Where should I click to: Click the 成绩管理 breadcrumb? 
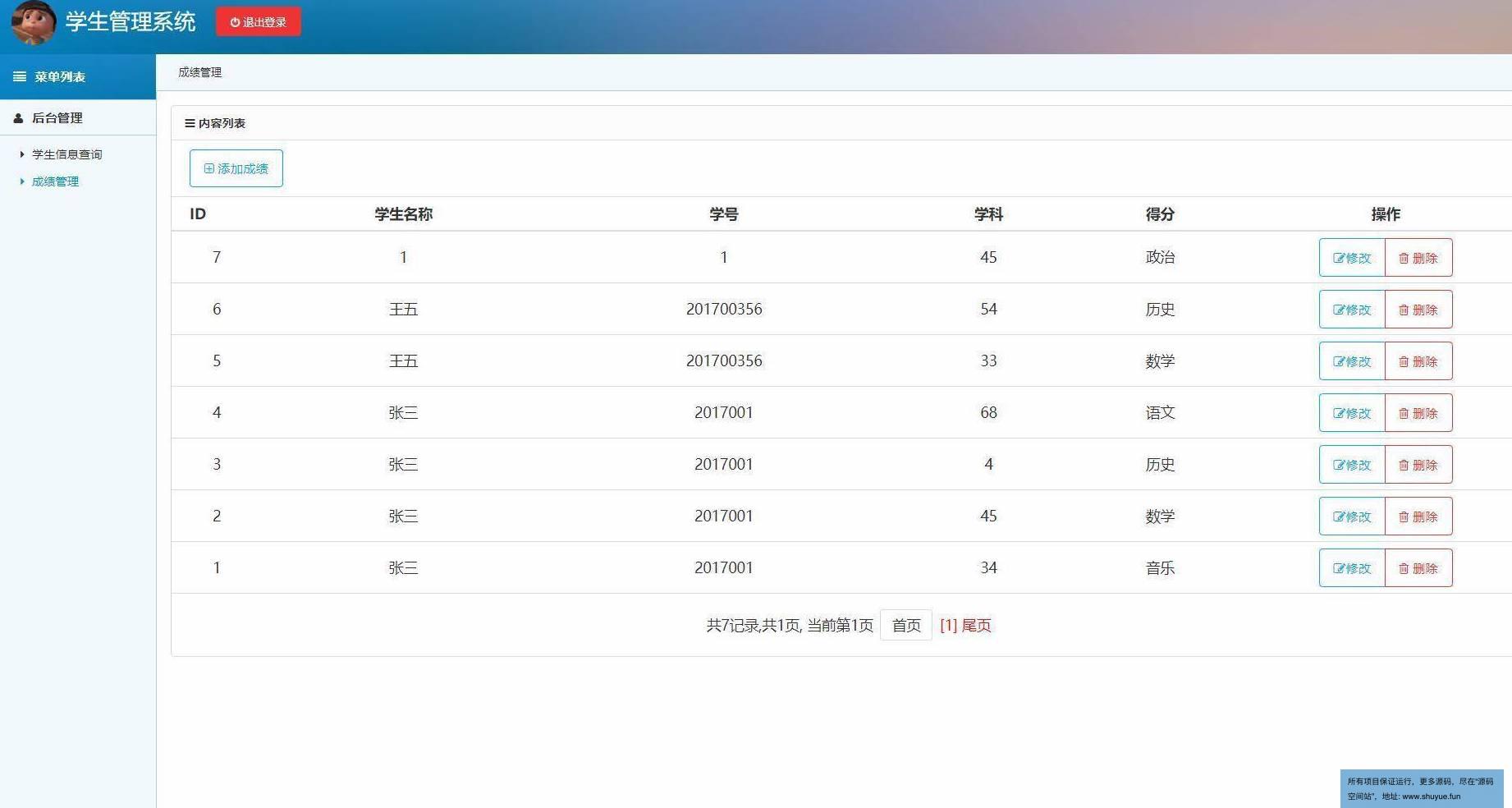200,72
